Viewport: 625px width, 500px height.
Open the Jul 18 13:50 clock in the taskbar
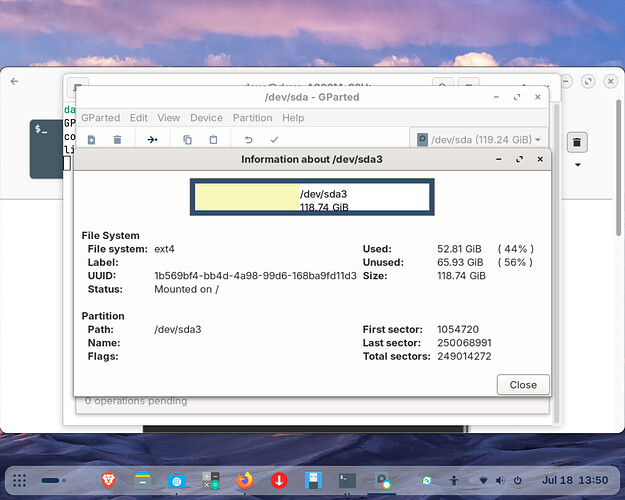575,480
